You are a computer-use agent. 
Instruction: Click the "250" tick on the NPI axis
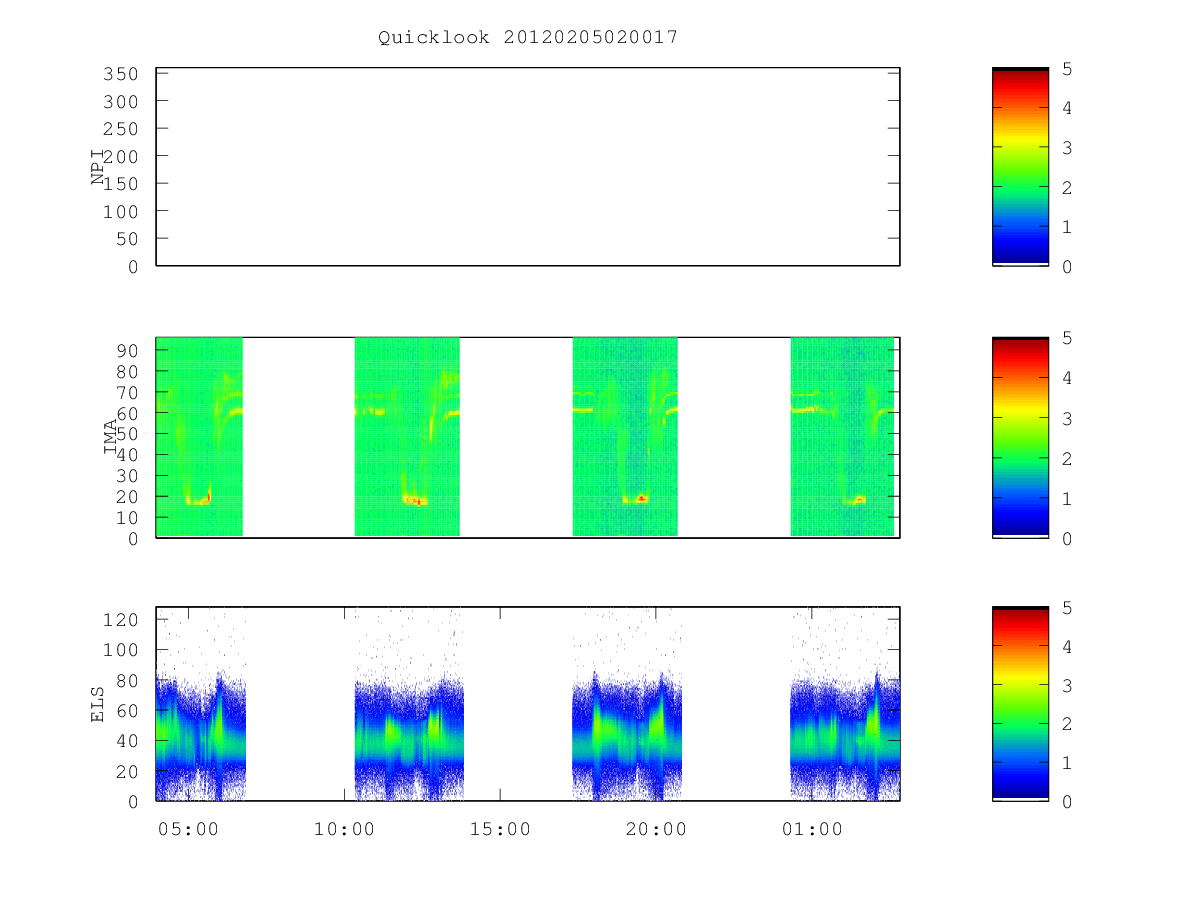pyautogui.click(x=120, y=129)
